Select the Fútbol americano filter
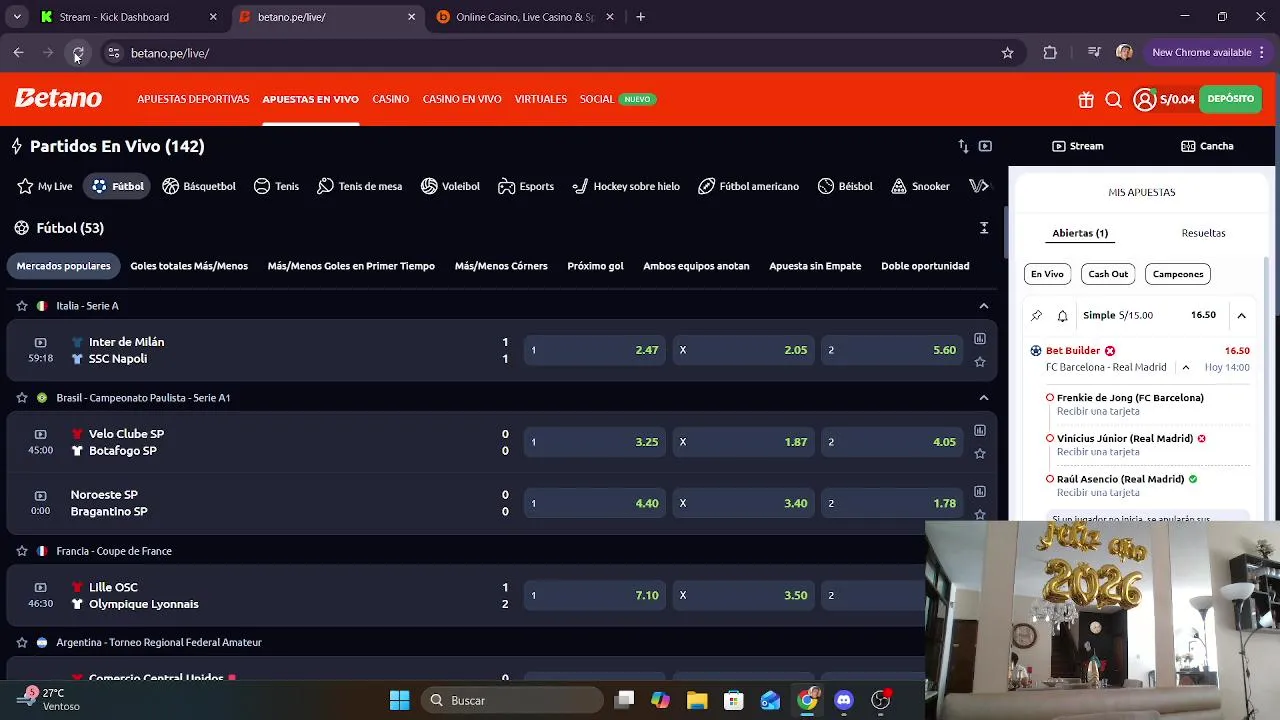 tap(748, 186)
